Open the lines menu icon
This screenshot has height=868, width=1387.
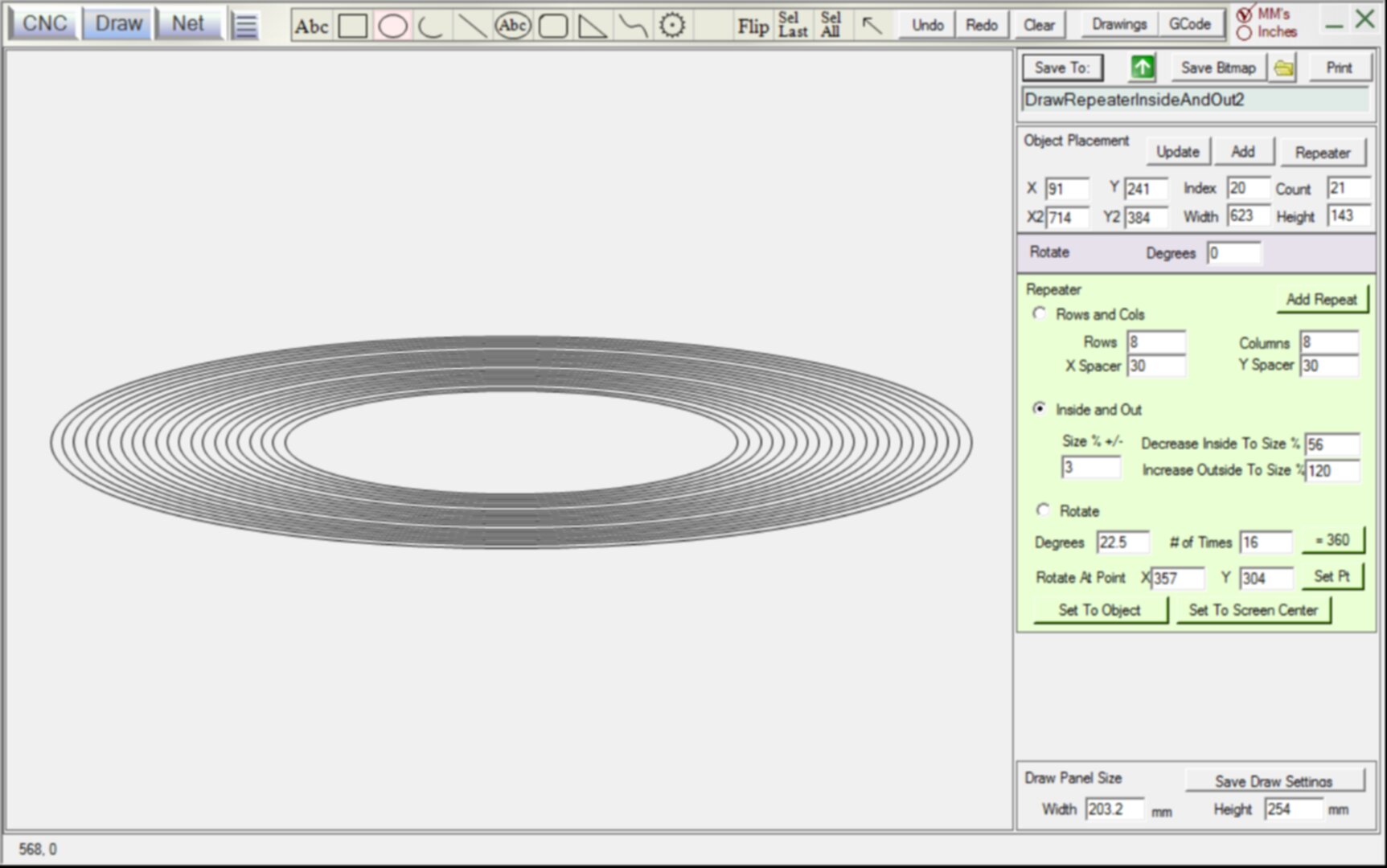coord(245,26)
